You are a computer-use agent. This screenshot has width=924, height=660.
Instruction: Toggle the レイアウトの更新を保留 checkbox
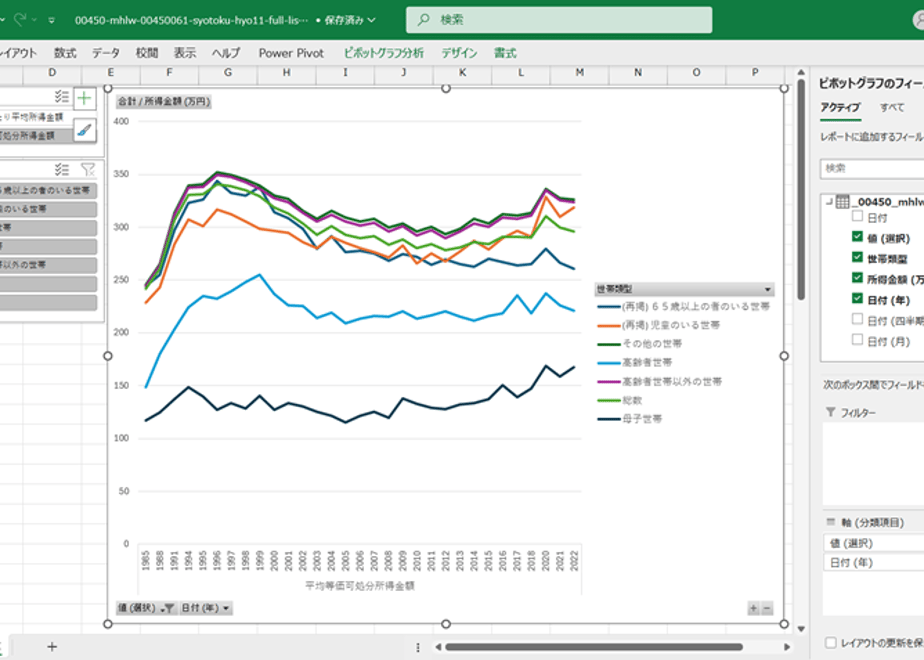(x=830, y=642)
